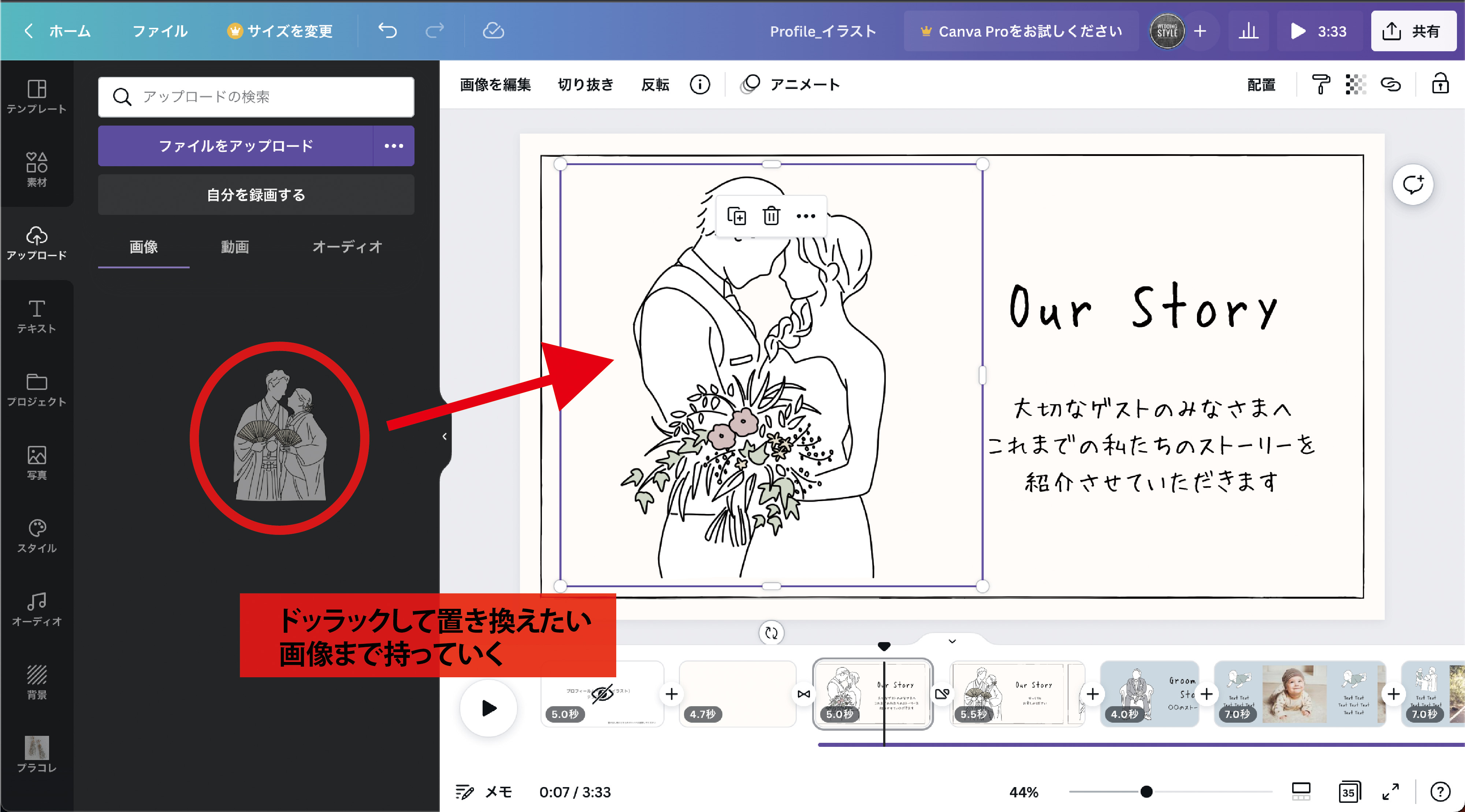
Task: Collapse the timeline with the down chevron
Action: click(x=951, y=641)
